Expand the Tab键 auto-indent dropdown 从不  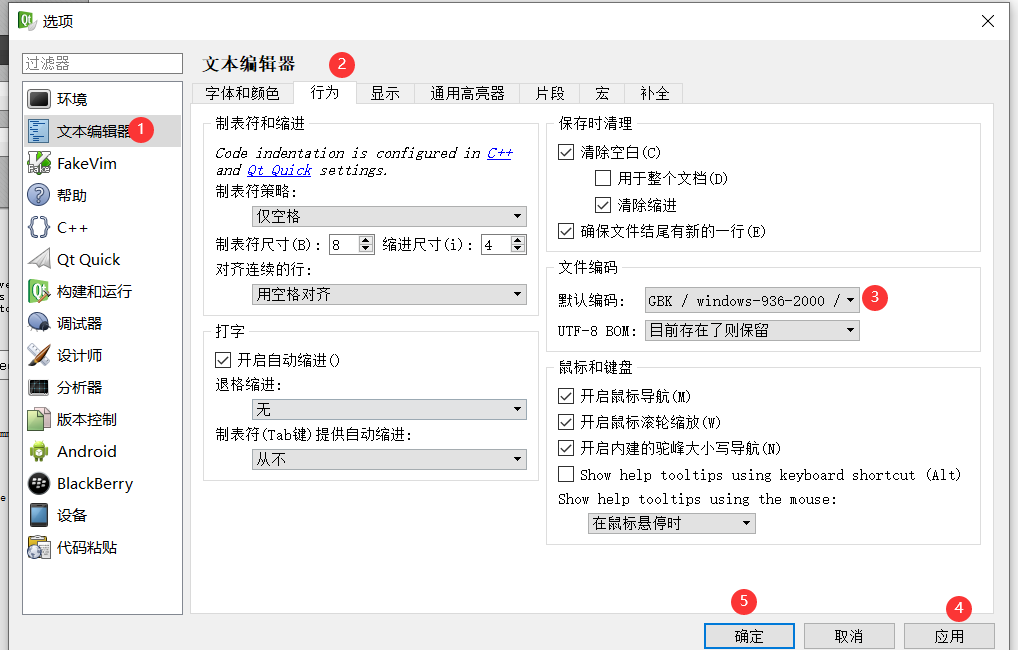[389, 459]
